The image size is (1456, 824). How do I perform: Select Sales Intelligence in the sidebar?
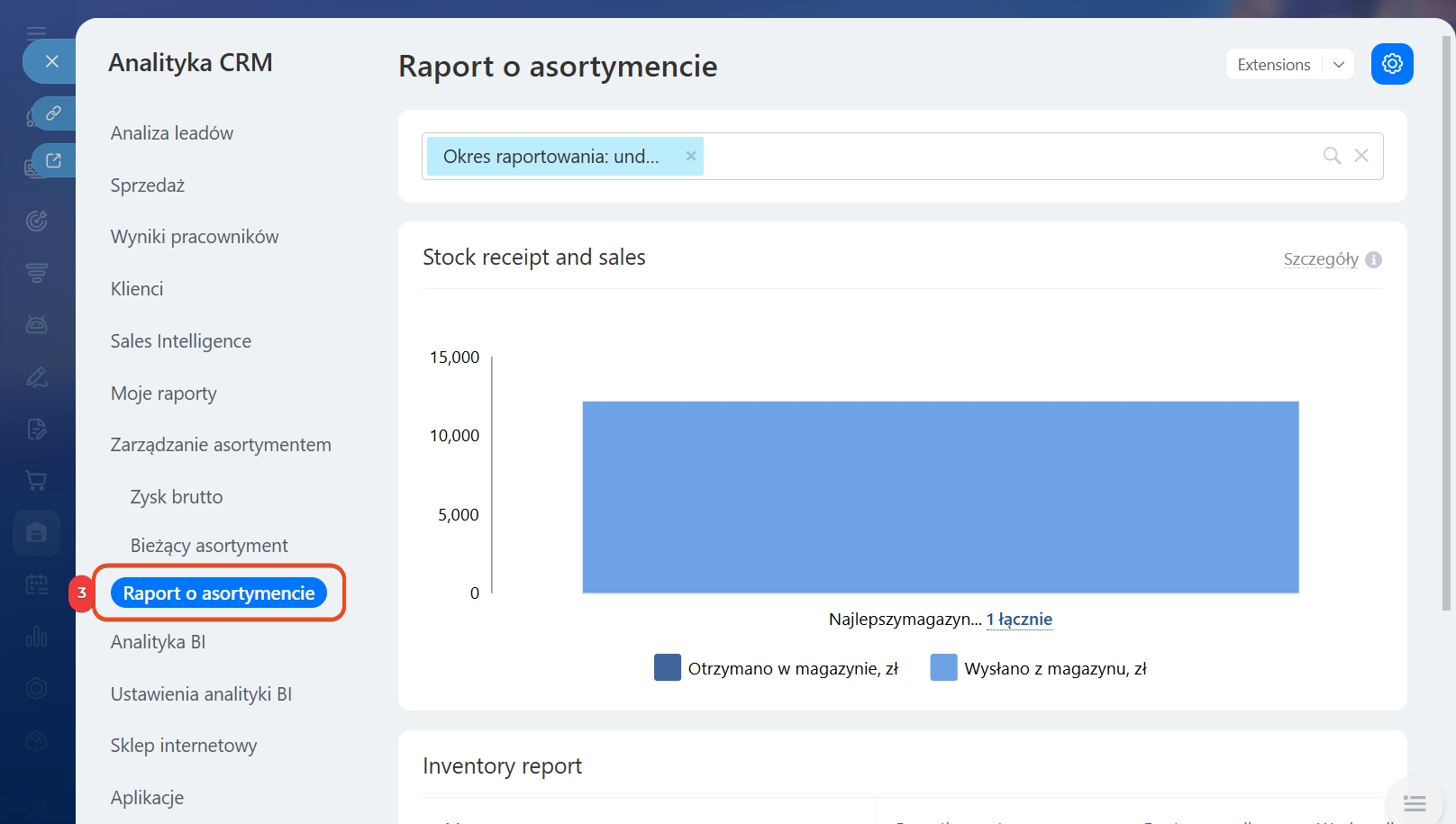point(181,341)
